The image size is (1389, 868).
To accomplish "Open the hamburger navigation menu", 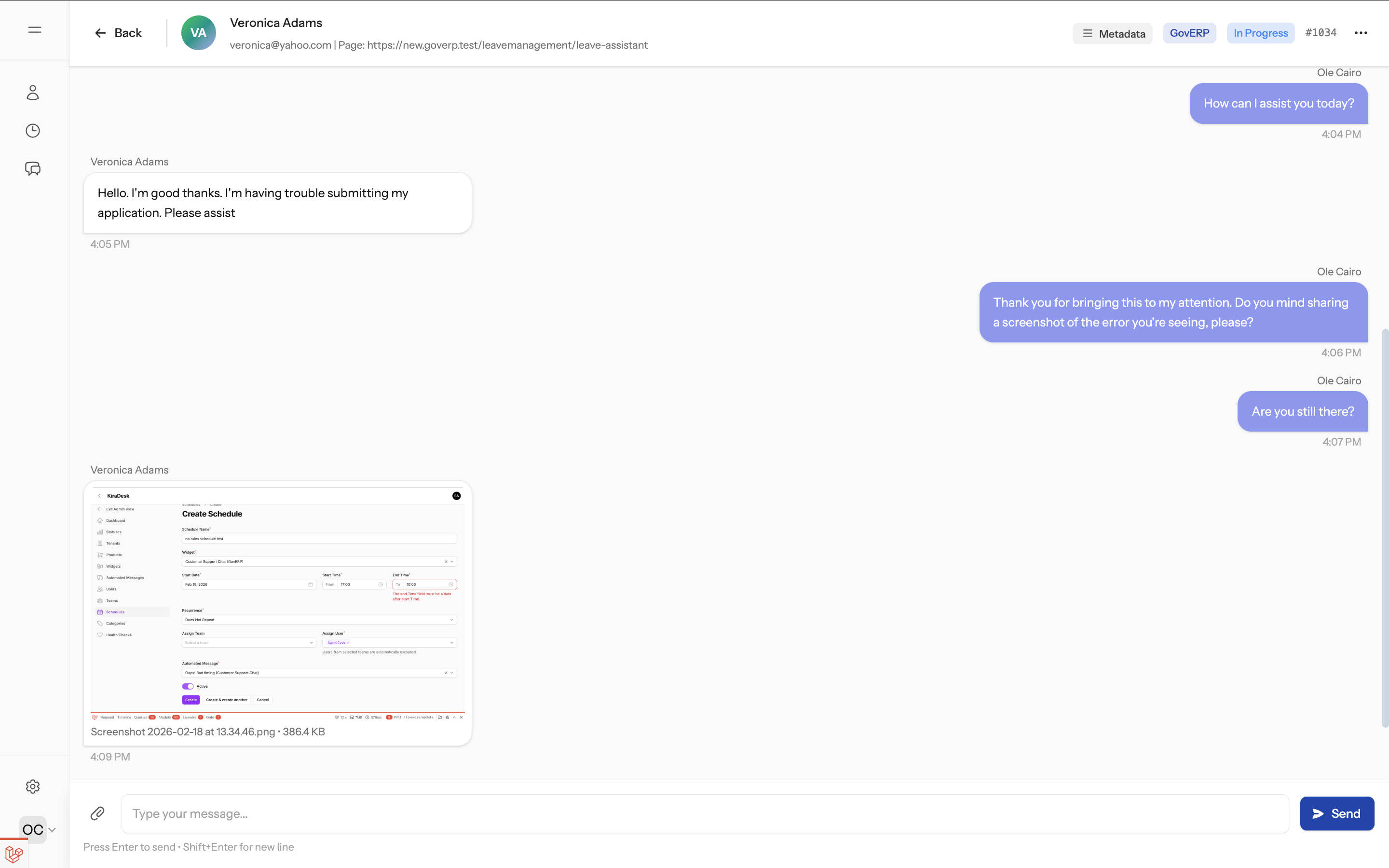I will 33,29.
